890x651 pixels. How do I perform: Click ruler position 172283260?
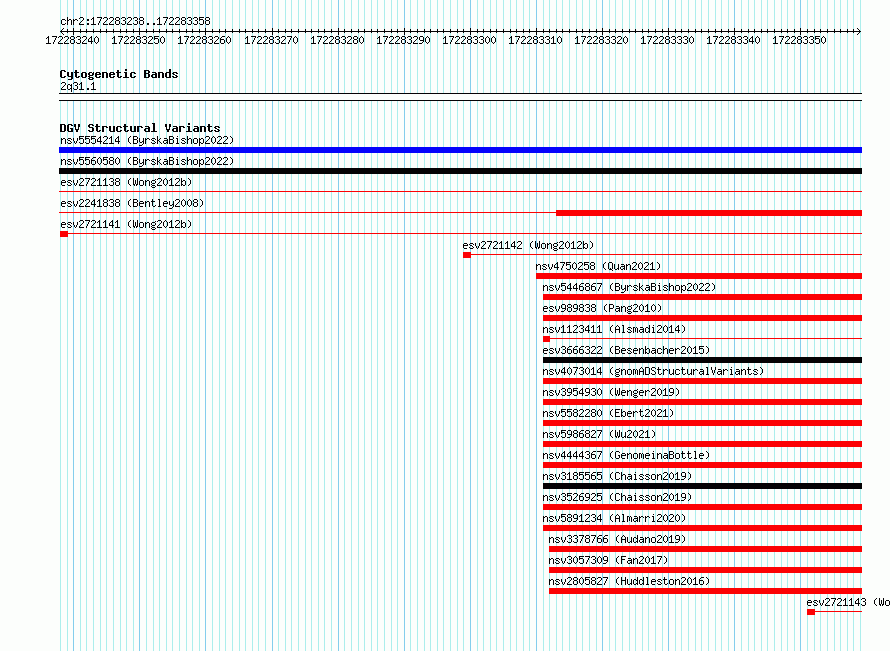204,40
